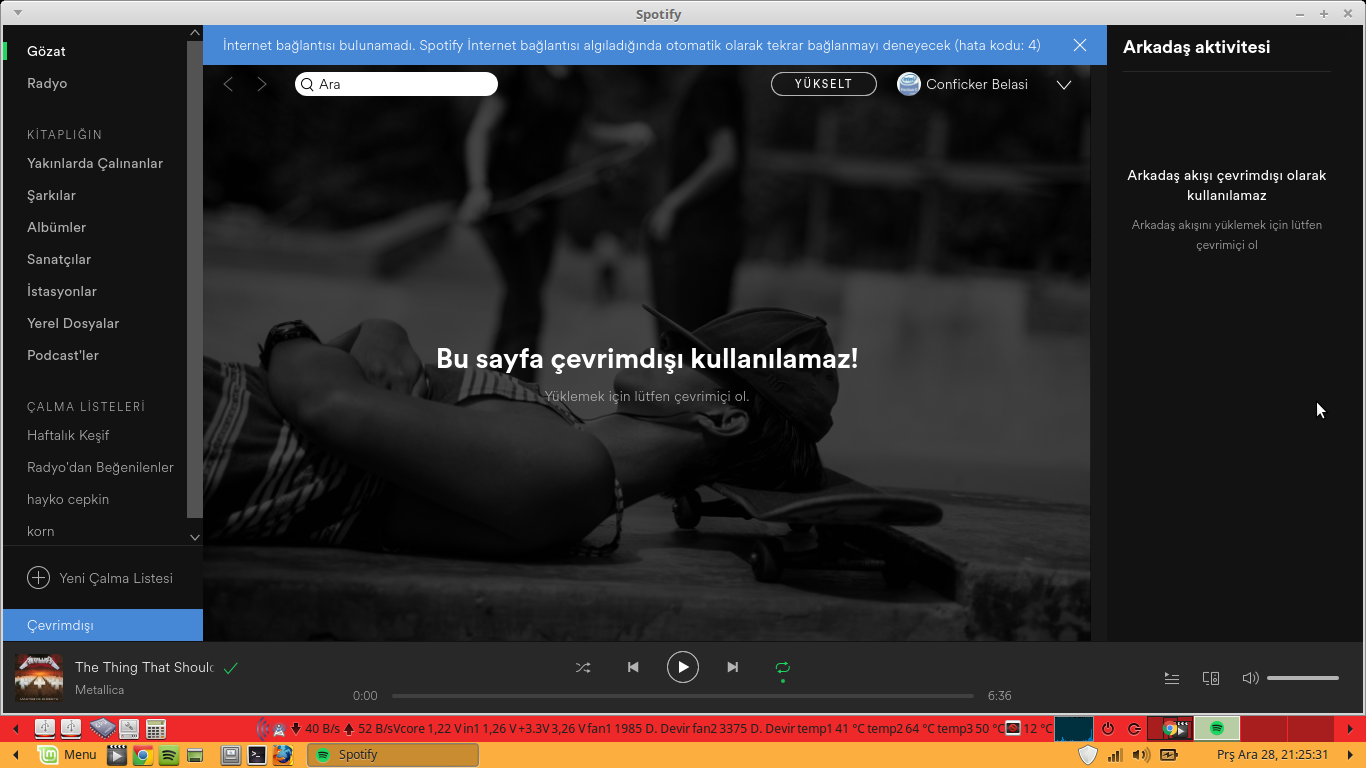
Task: Open the terminal launcher on the panel
Action: click(x=257, y=755)
